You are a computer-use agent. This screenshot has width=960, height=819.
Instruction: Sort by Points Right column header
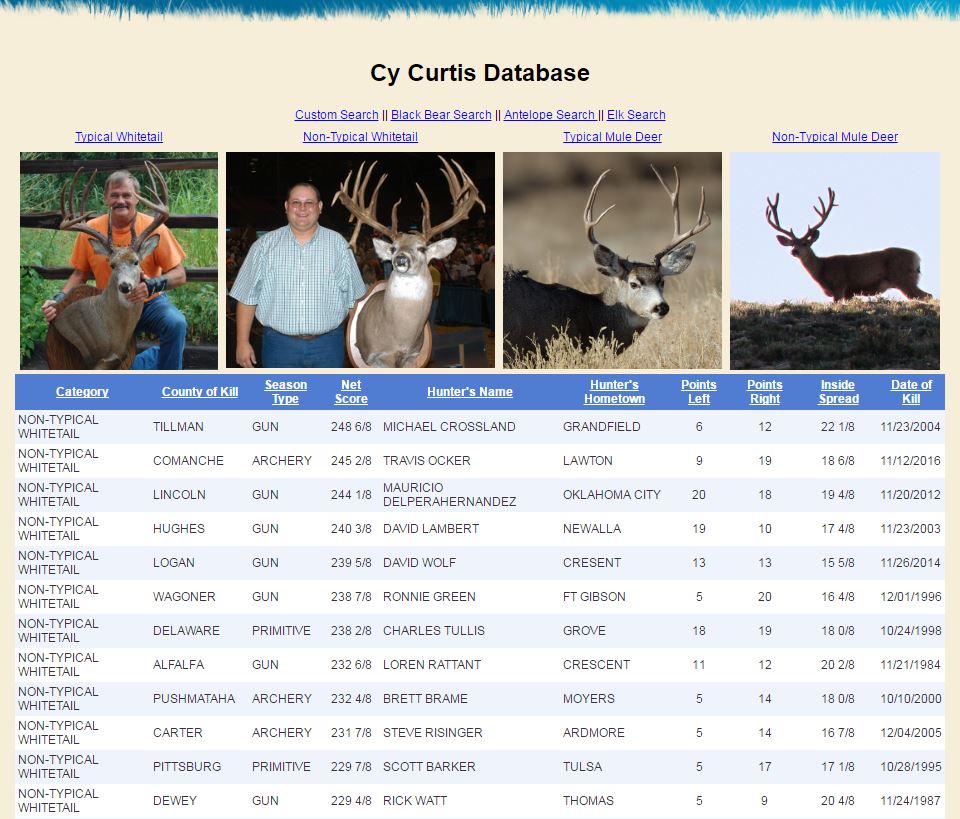(x=765, y=392)
